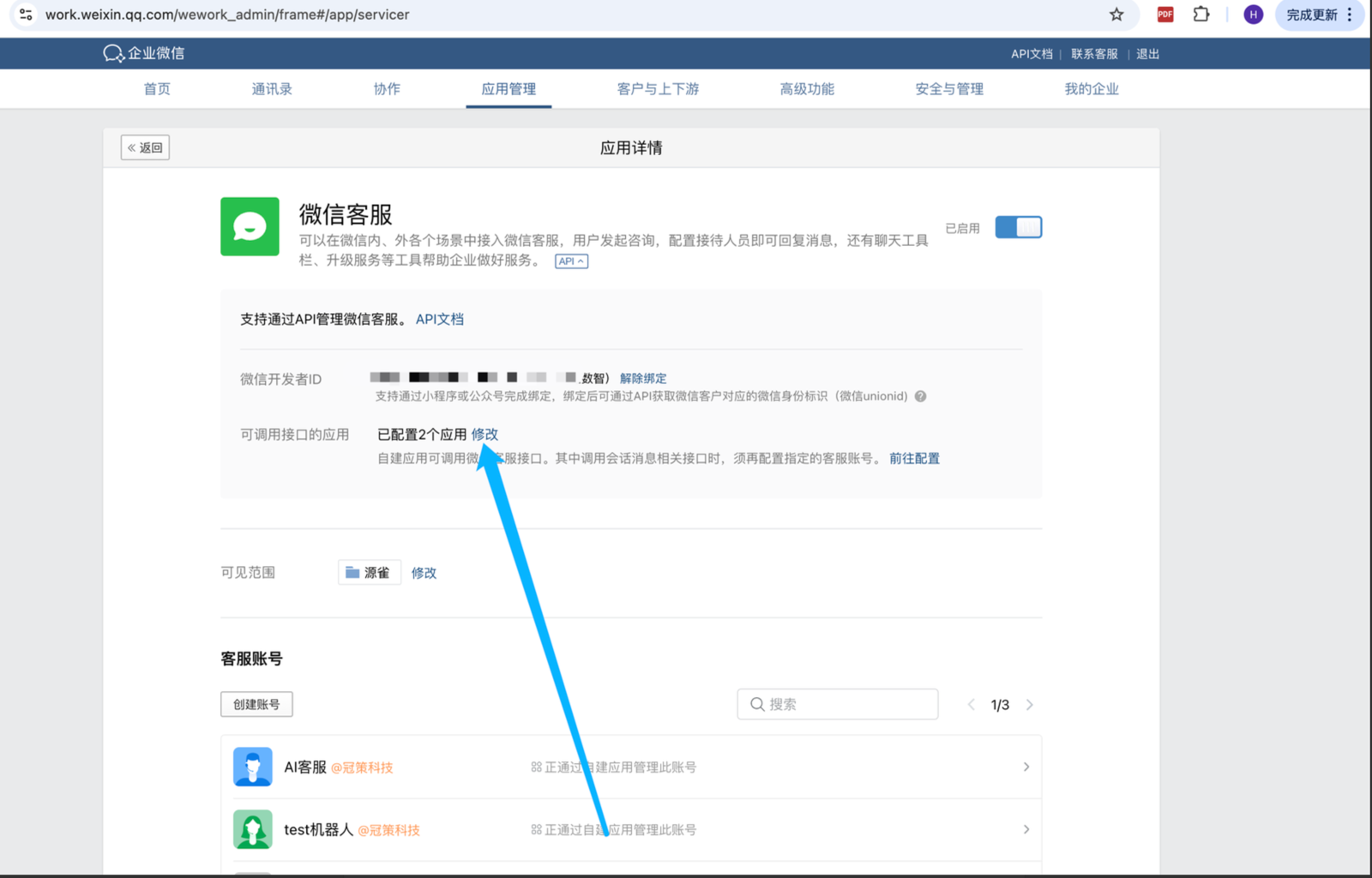Open the 通讯录 tab
Image resolution: width=1372 pixels, height=878 pixels.
272,88
